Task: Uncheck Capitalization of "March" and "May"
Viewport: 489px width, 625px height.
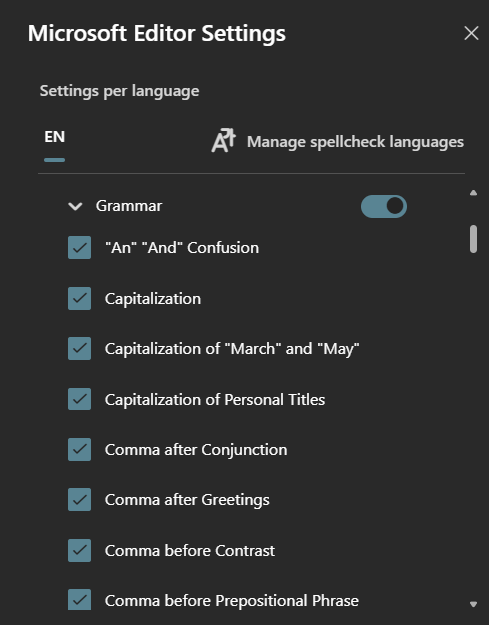Action: click(79, 348)
